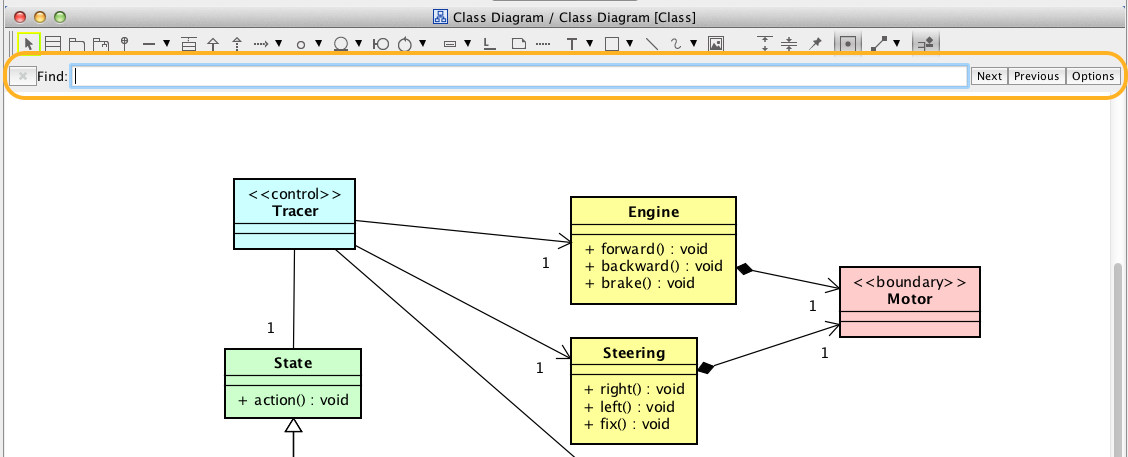The width and height of the screenshot is (1128, 457).
Task: Select the Note tool icon
Action: click(x=518, y=44)
